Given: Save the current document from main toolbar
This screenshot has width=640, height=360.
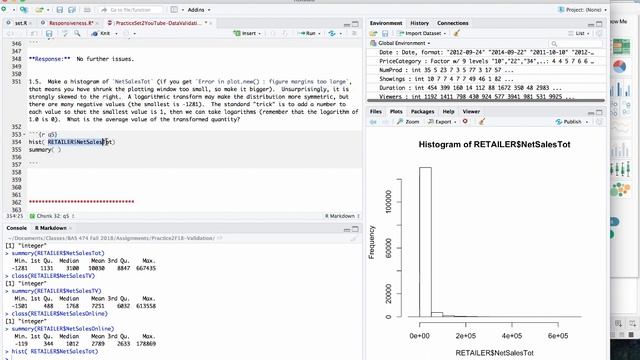Looking at the screenshot, I should coord(60,9).
